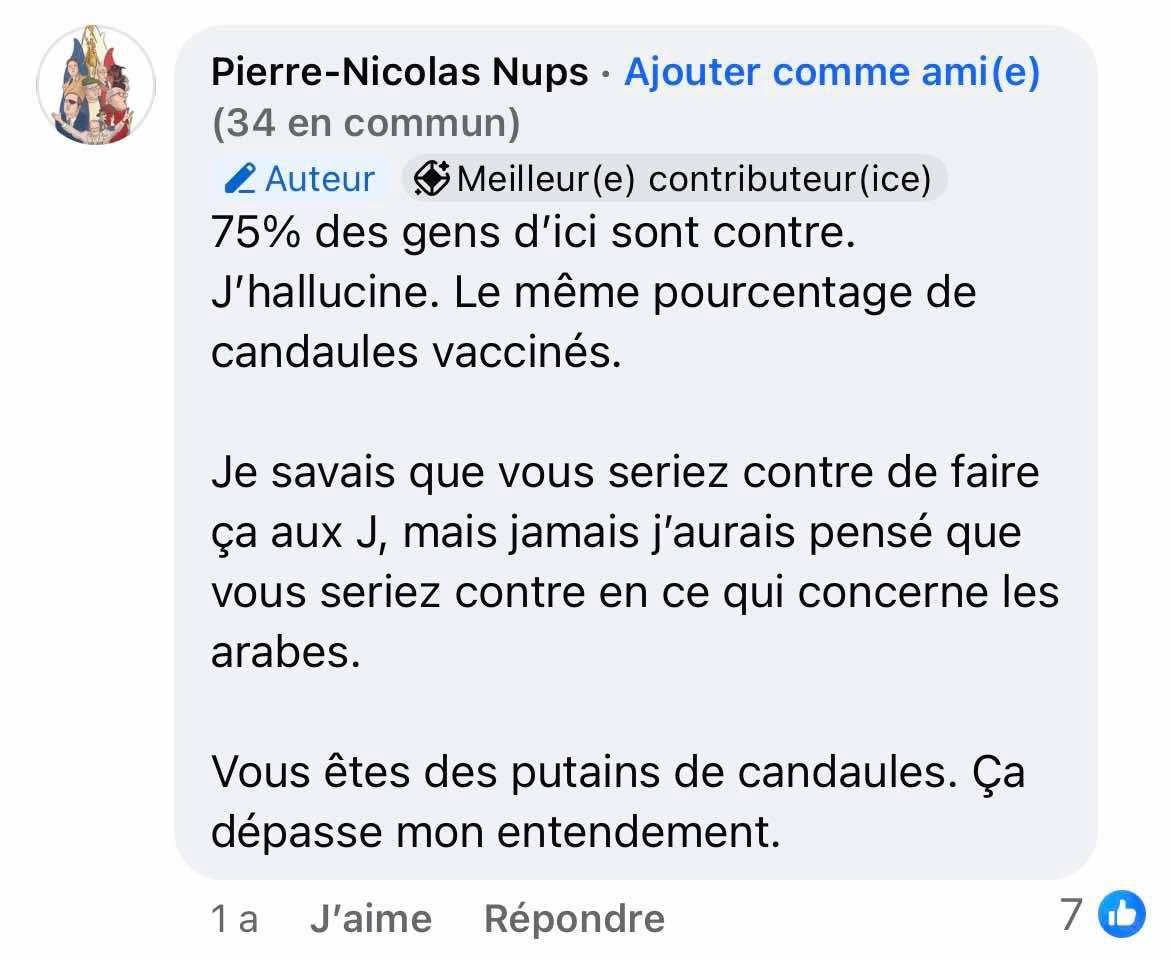The width and height of the screenshot is (1170, 959).
Task: Expand mutual friends via (34 en commun)
Action: 364,124
